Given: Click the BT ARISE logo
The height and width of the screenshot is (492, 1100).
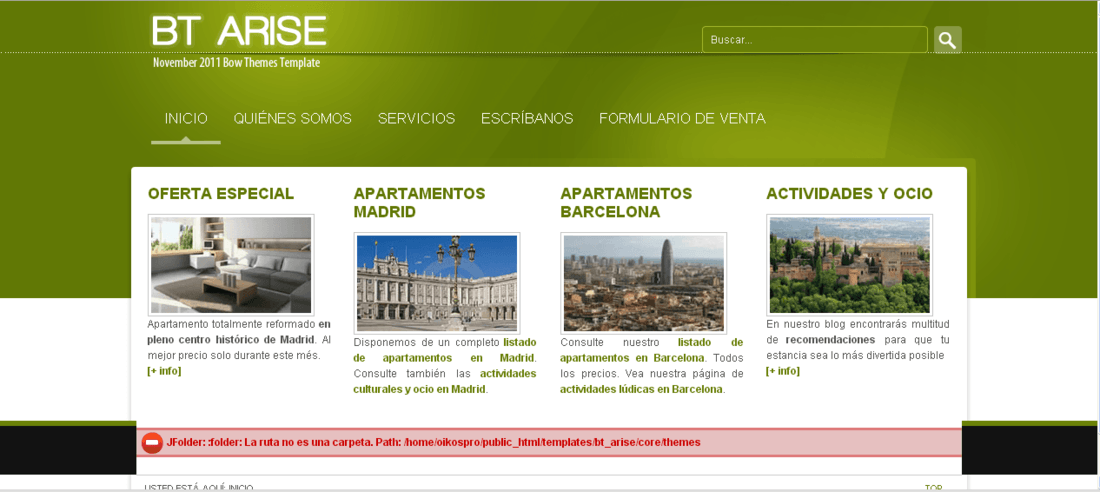Looking at the screenshot, I should pos(239,31).
